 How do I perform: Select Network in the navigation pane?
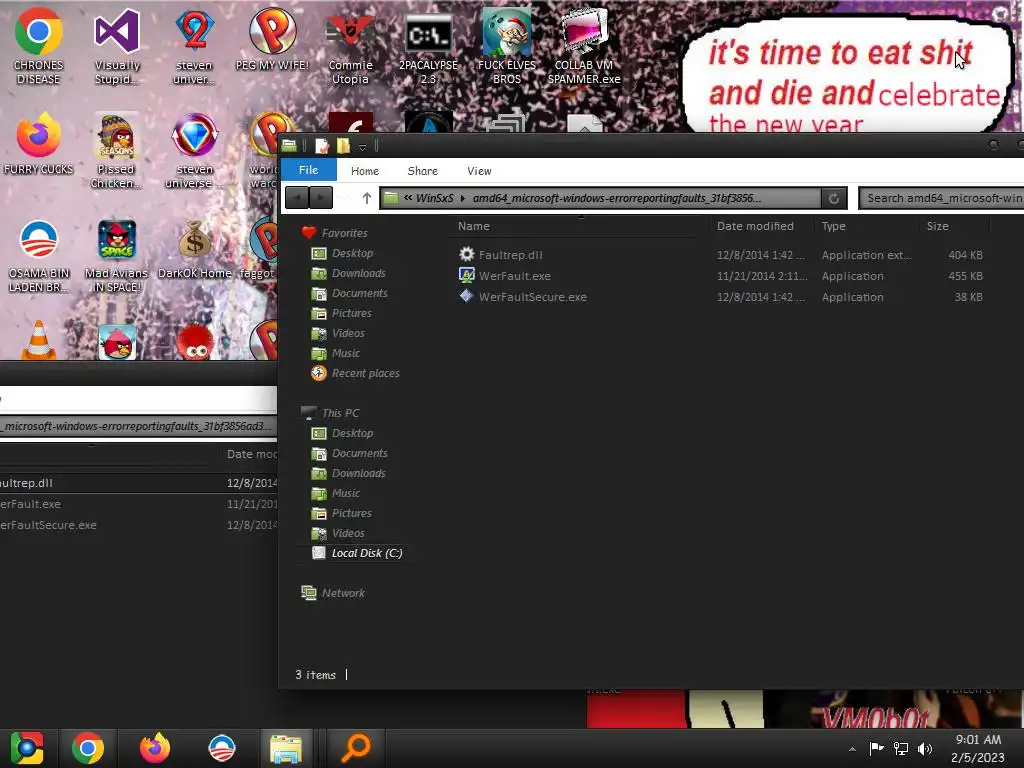(x=343, y=593)
